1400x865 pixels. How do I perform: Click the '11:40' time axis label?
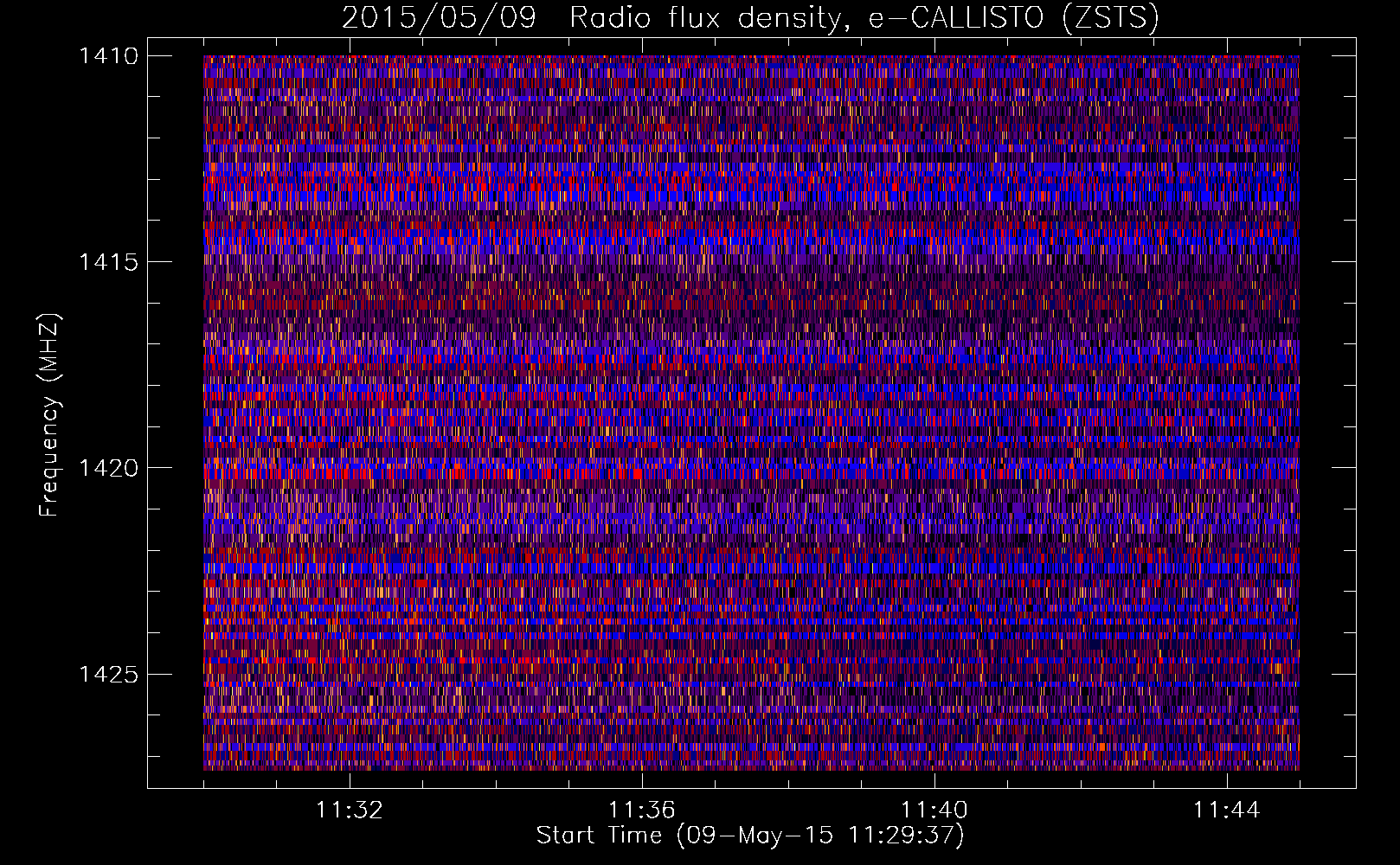pyautogui.click(x=934, y=811)
